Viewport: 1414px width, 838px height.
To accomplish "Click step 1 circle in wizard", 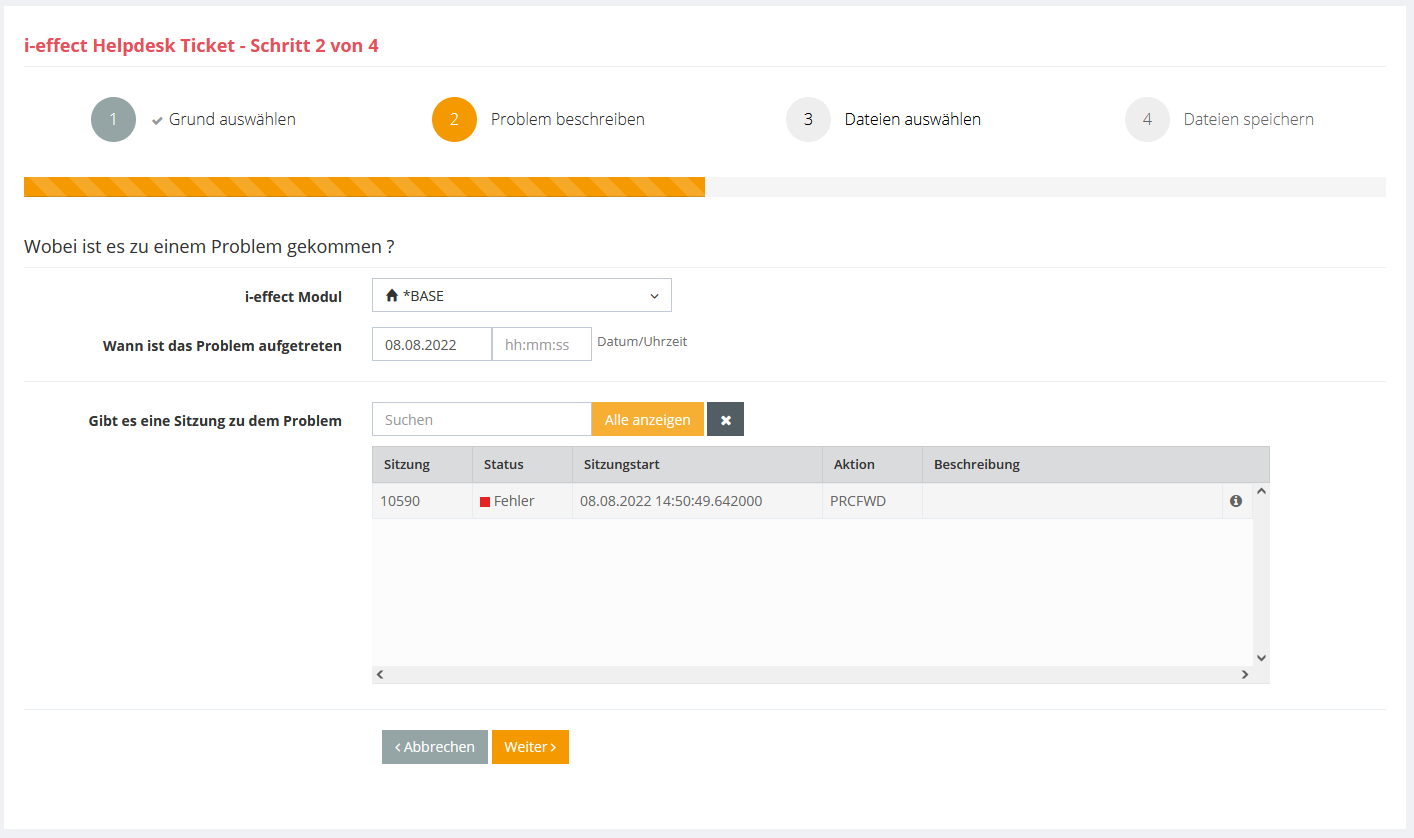I will coord(113,120).
